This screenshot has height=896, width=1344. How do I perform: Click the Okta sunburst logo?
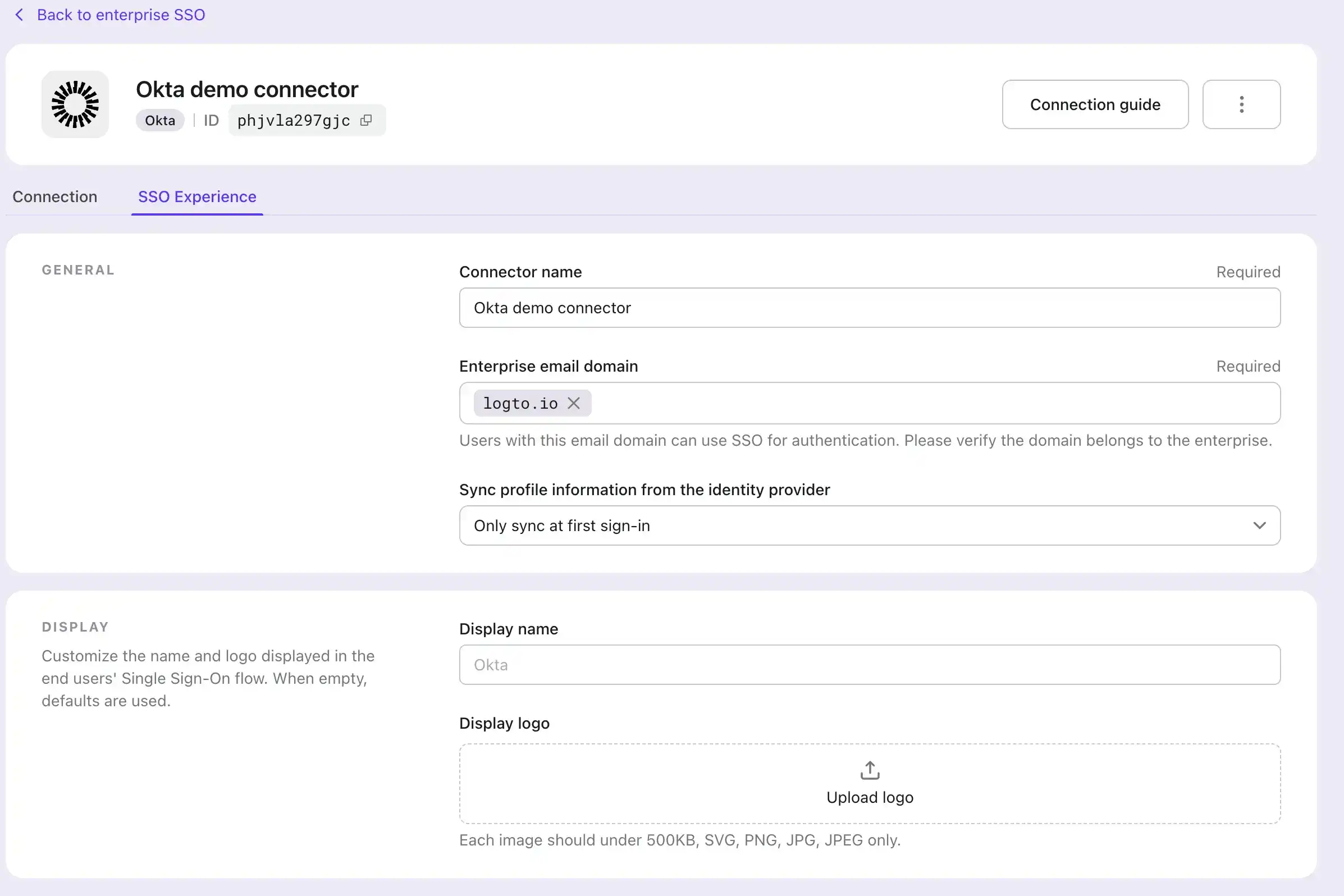[x=75, y=104]
